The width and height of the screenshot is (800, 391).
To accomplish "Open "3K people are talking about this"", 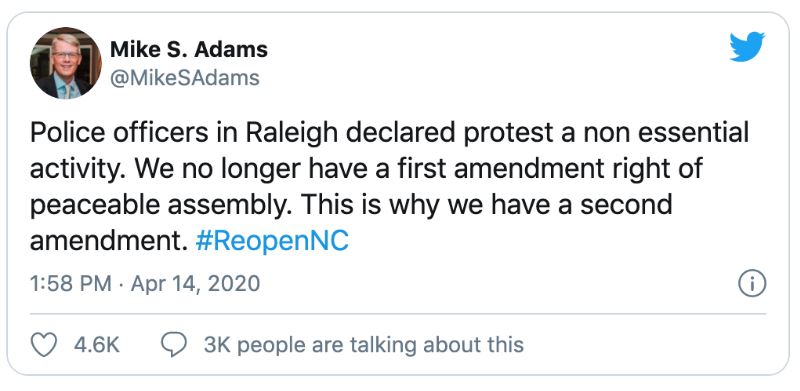I will pos(364,345).
